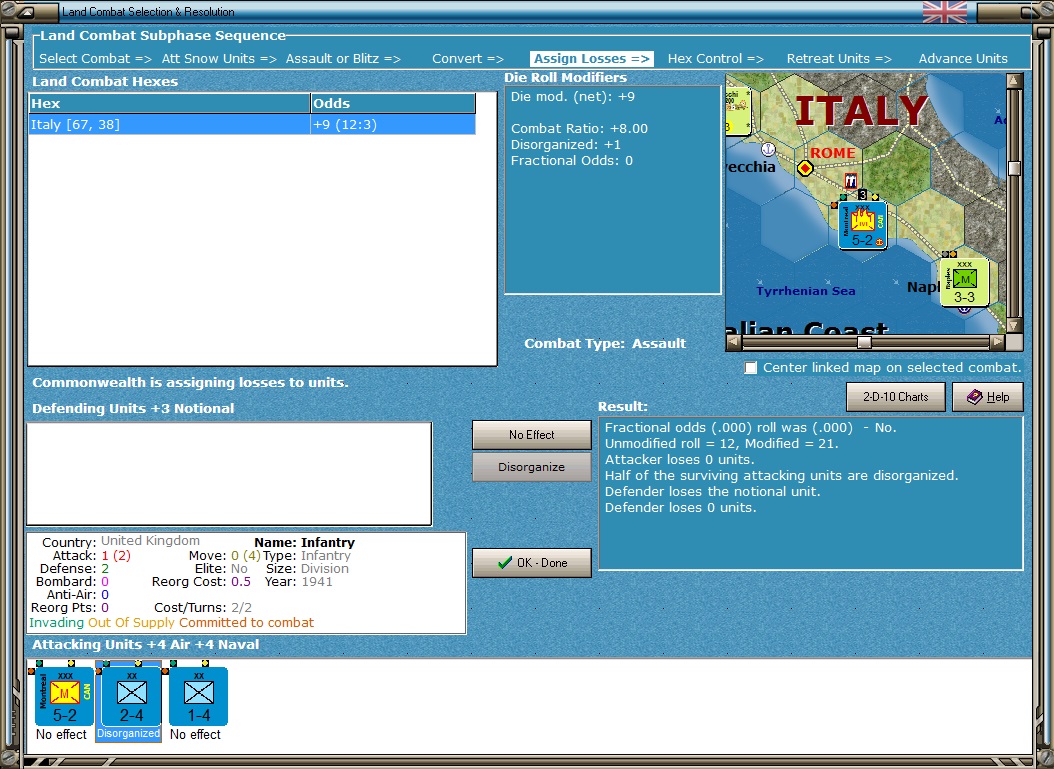Screen dimensions: 1054x769
Task: Enable Center linked map on selected combat
Action: [751, 368]
